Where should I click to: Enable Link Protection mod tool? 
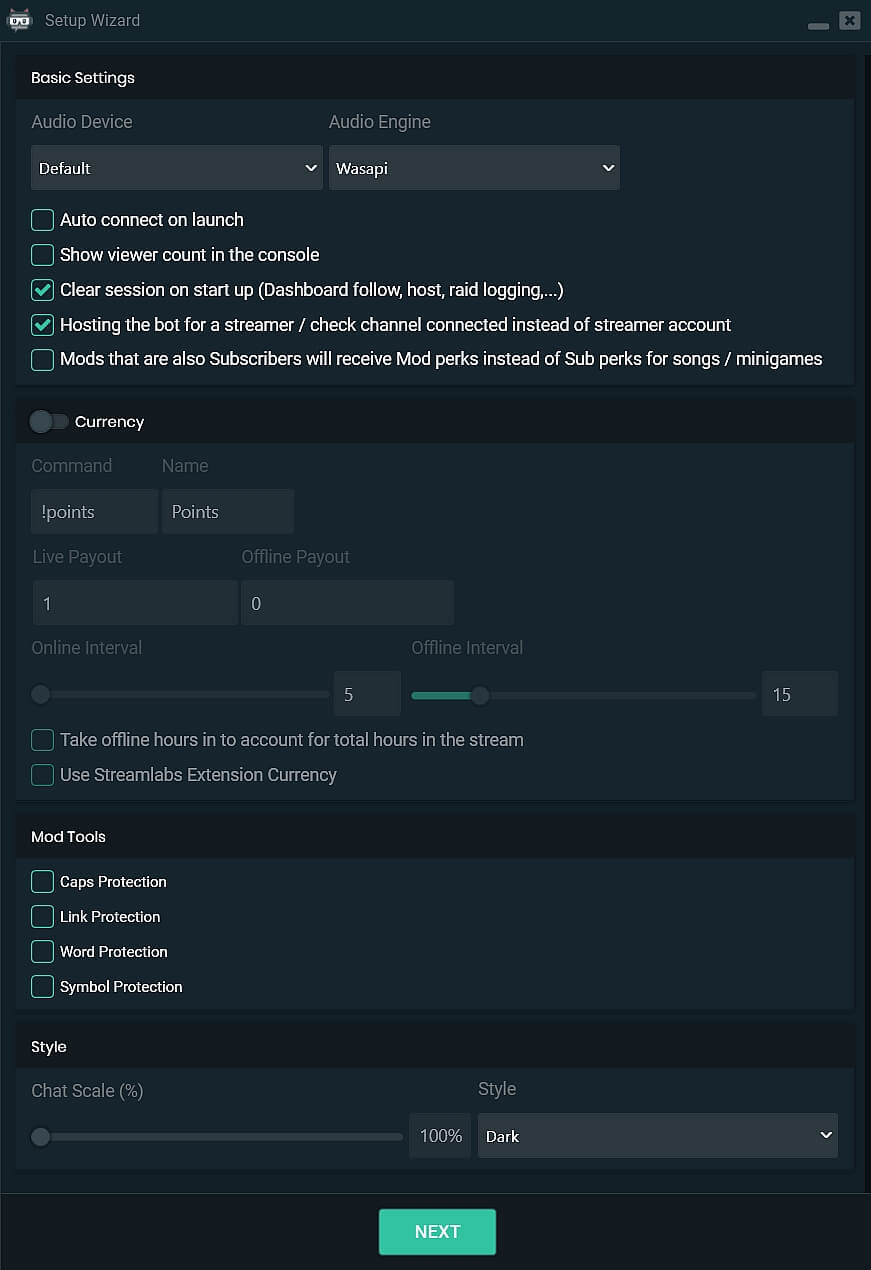[x=42, y=917]
